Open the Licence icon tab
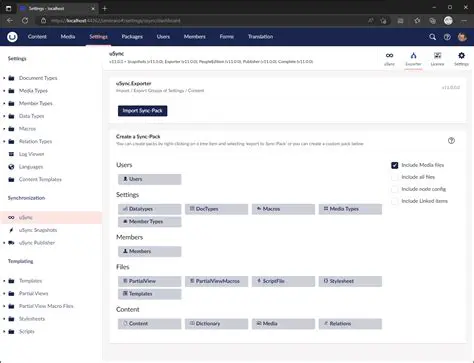This screenshot has height=363, width=474. [x=437, y=58]
